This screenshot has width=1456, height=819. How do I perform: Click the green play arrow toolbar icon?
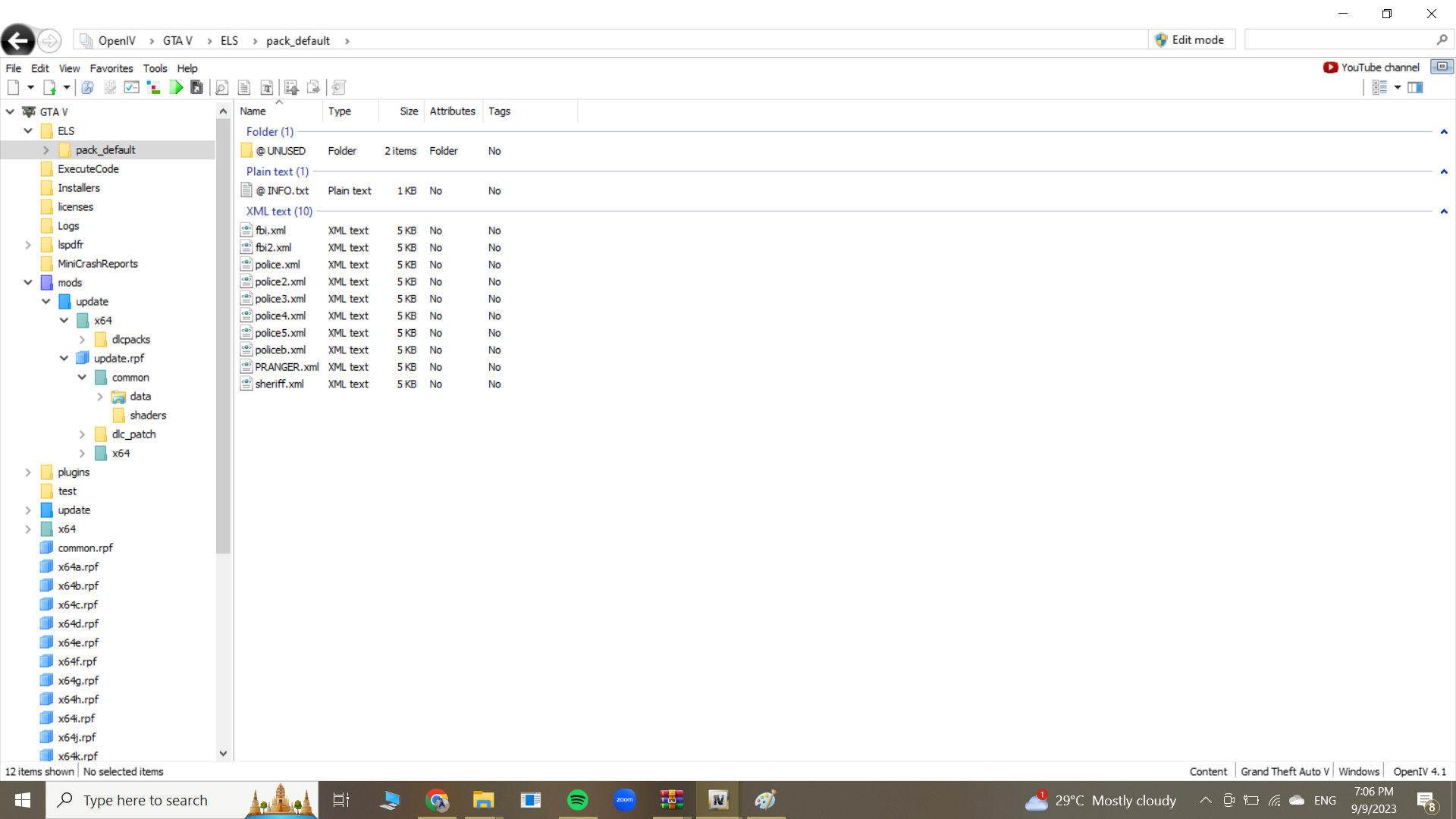[176, 88]
